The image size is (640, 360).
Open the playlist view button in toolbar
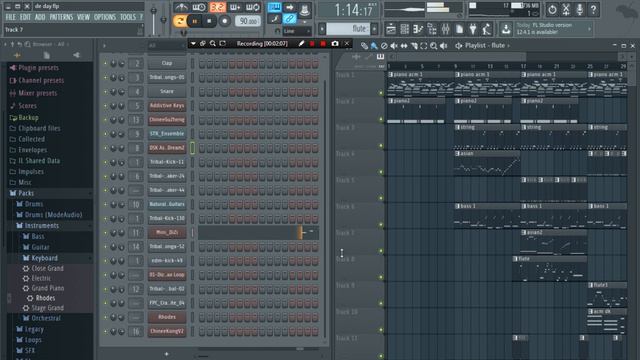click(391, 29)
